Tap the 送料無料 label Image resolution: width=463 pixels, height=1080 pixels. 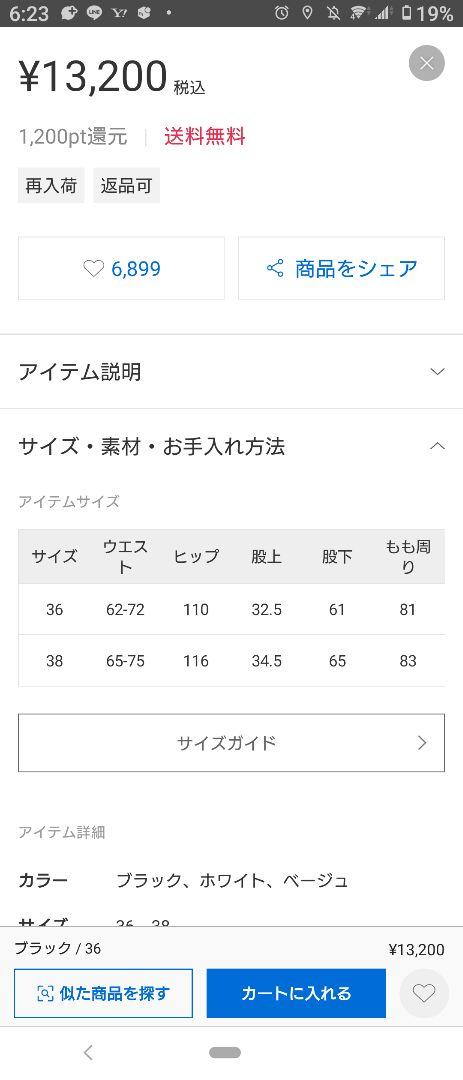click(x=205, y=136)
